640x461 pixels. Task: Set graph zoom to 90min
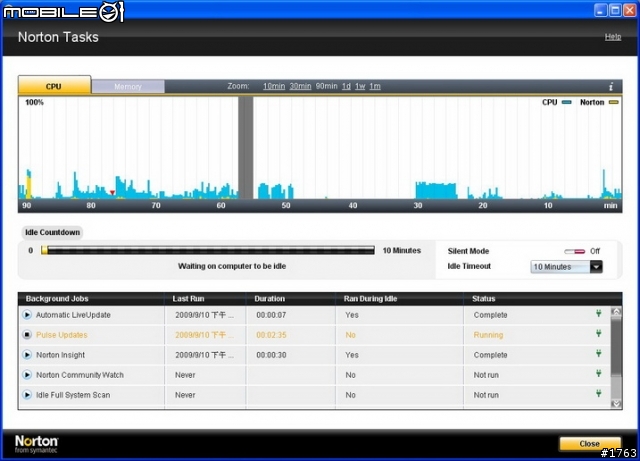coord(327,86)
